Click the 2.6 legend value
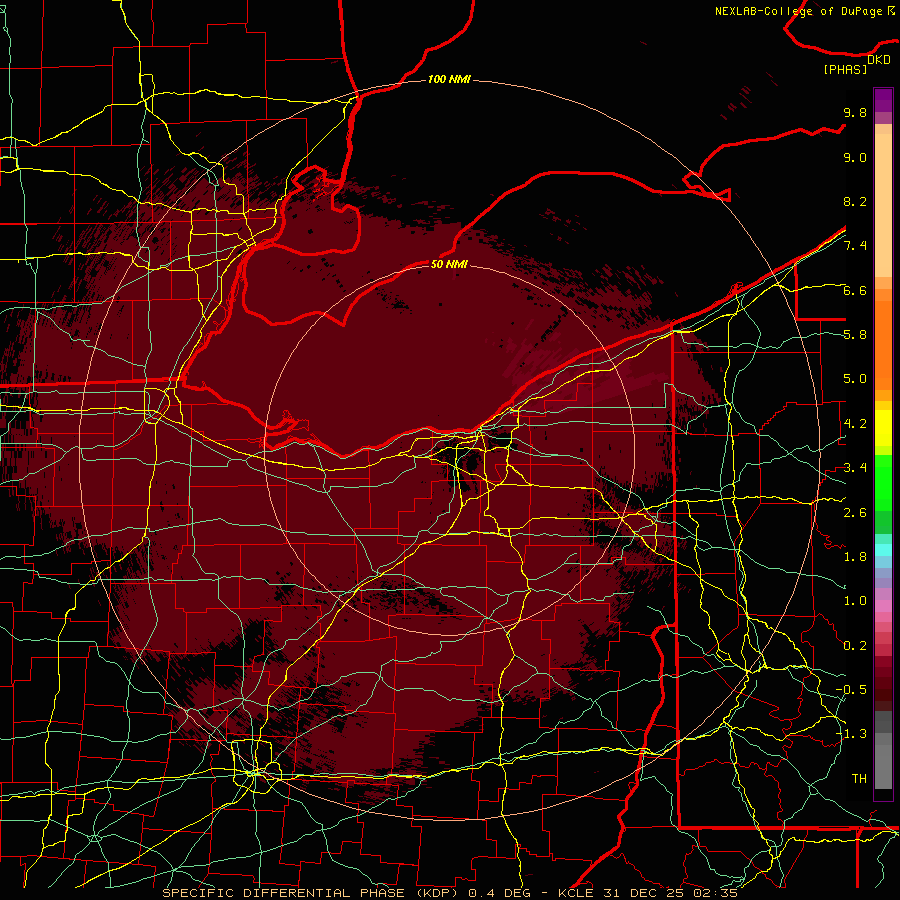Image resolution: width=900 pixels, height=900 pixels. pos(855,513)
